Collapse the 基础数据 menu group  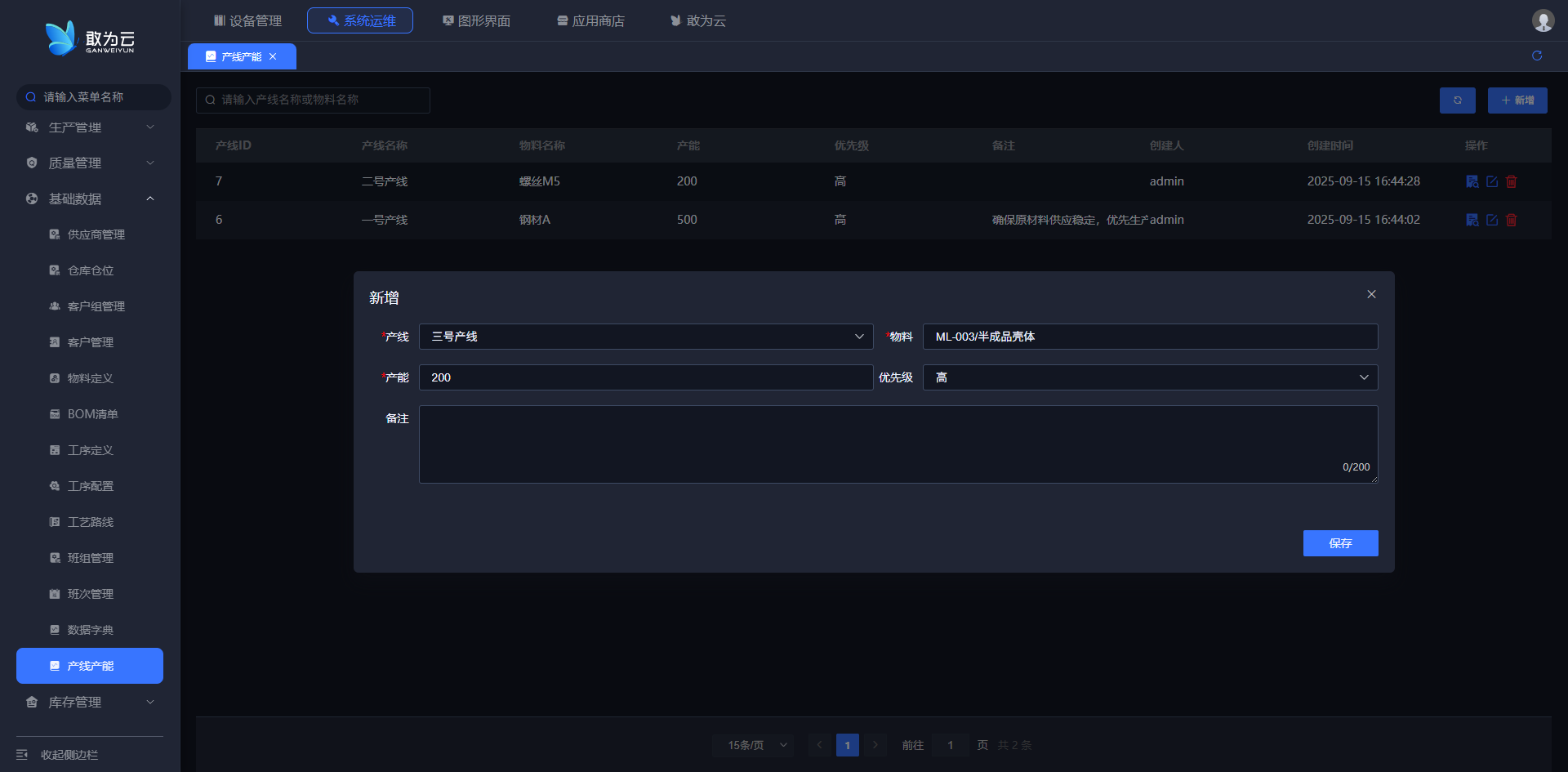[90, 199]
